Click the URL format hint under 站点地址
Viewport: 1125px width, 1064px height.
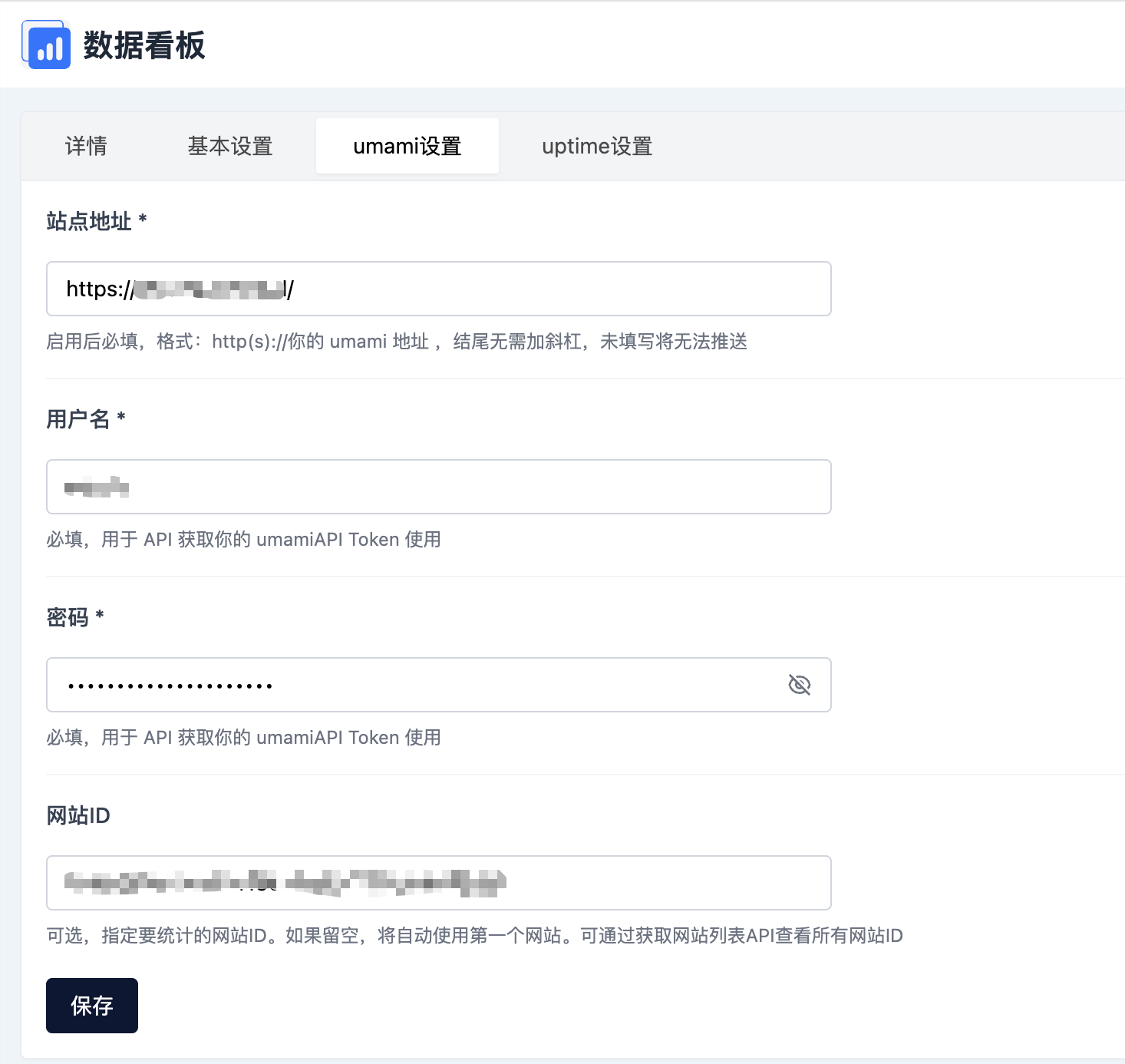pyautogui.click(x=397, y=342)
